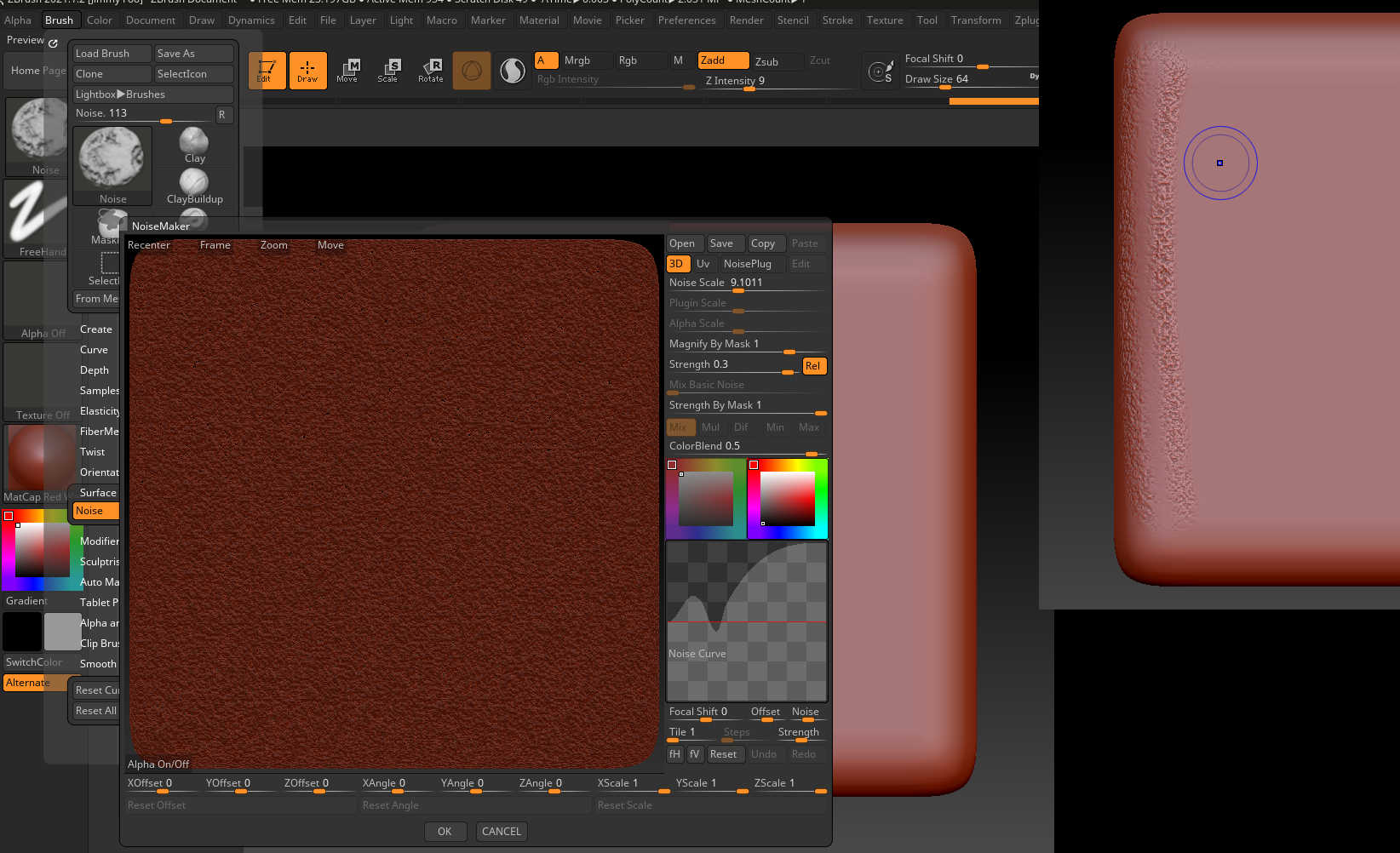Open the Noise brush preview in left shelf
Image resolution: width=1400 pixels, height=853 pixels.
(37, 136)
